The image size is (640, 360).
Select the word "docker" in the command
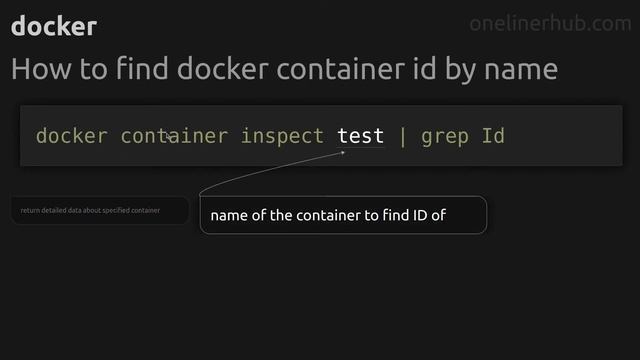click(72, 136)
